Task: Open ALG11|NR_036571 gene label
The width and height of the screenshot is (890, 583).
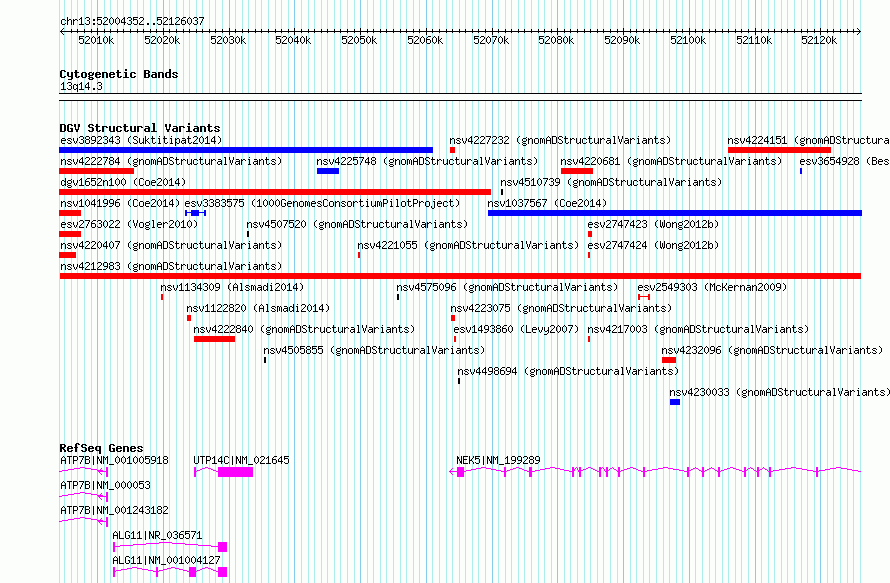Action: pos(157,535)
